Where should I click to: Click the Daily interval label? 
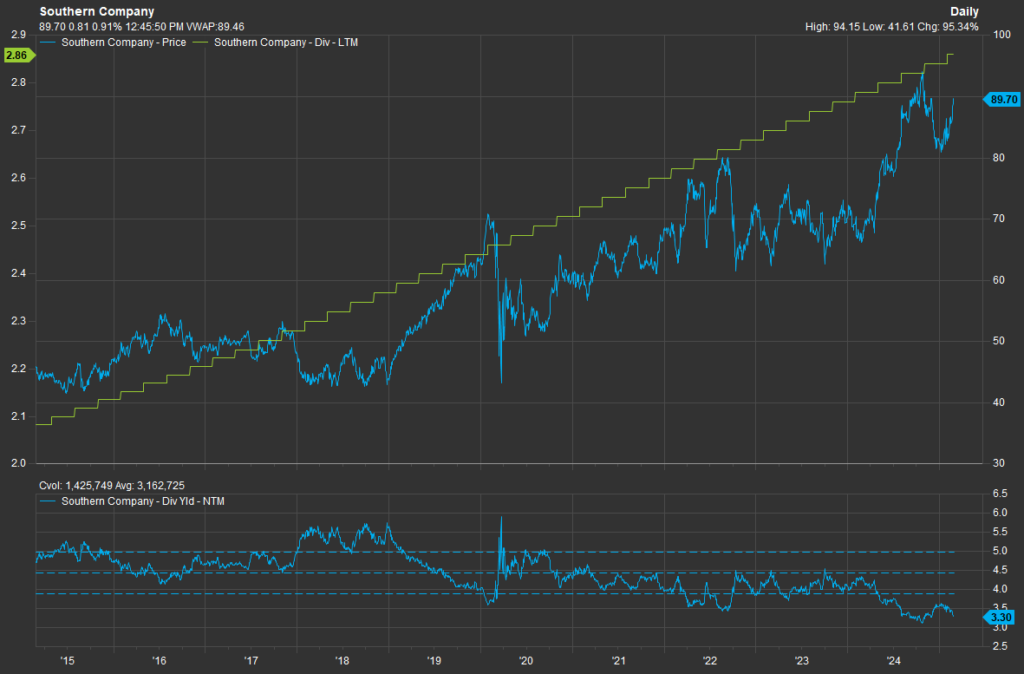[964, 12]
